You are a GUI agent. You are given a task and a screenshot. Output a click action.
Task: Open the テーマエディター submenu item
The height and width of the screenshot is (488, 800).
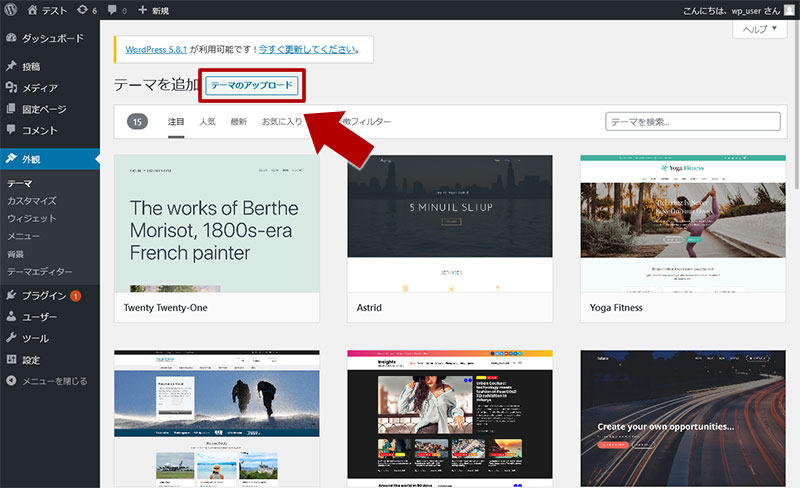point(39,272)
